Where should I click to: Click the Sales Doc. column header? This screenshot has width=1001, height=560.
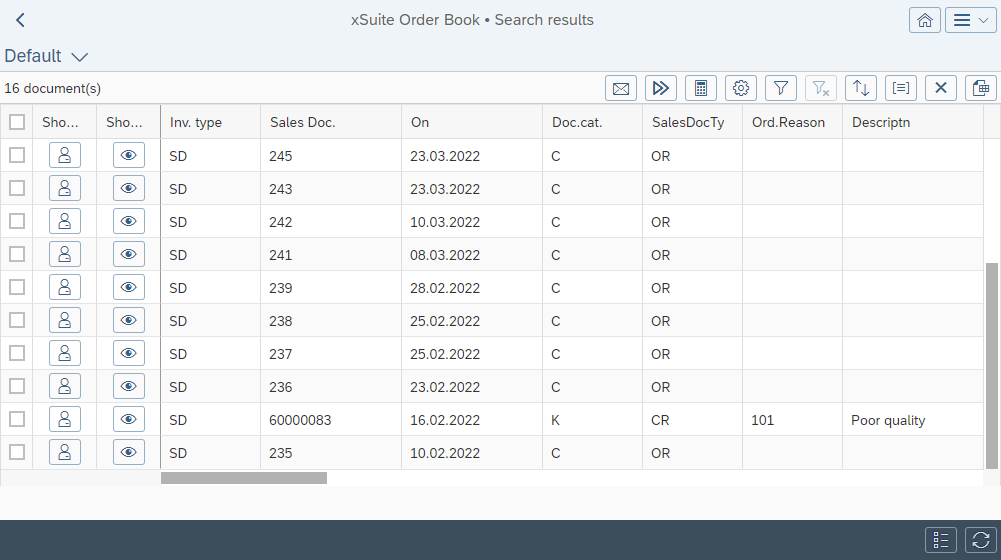(x=303, y=122)
